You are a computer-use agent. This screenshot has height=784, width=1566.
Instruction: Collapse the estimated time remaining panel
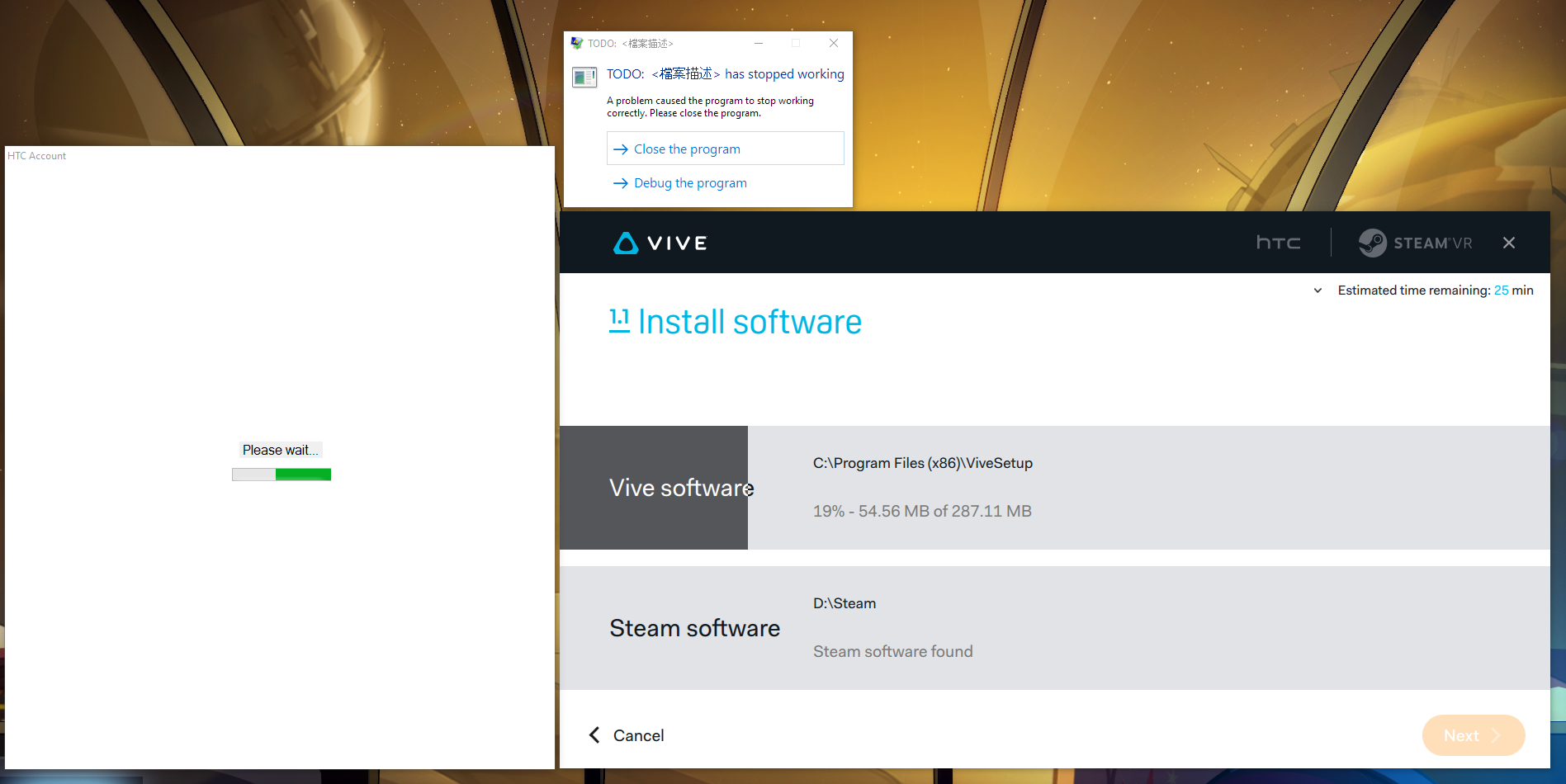[1318, 290]
